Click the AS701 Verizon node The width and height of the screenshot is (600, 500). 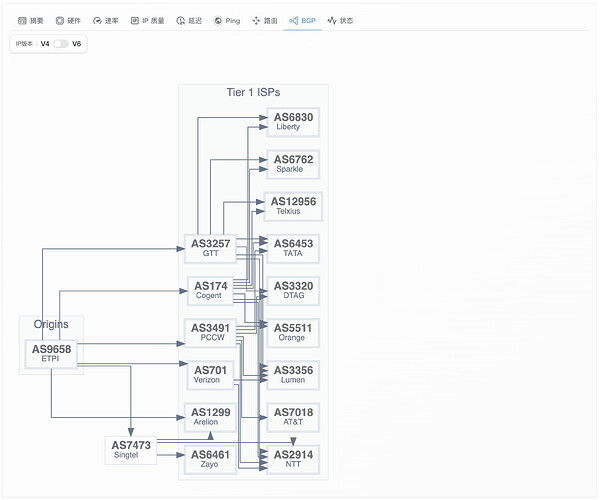210,375
